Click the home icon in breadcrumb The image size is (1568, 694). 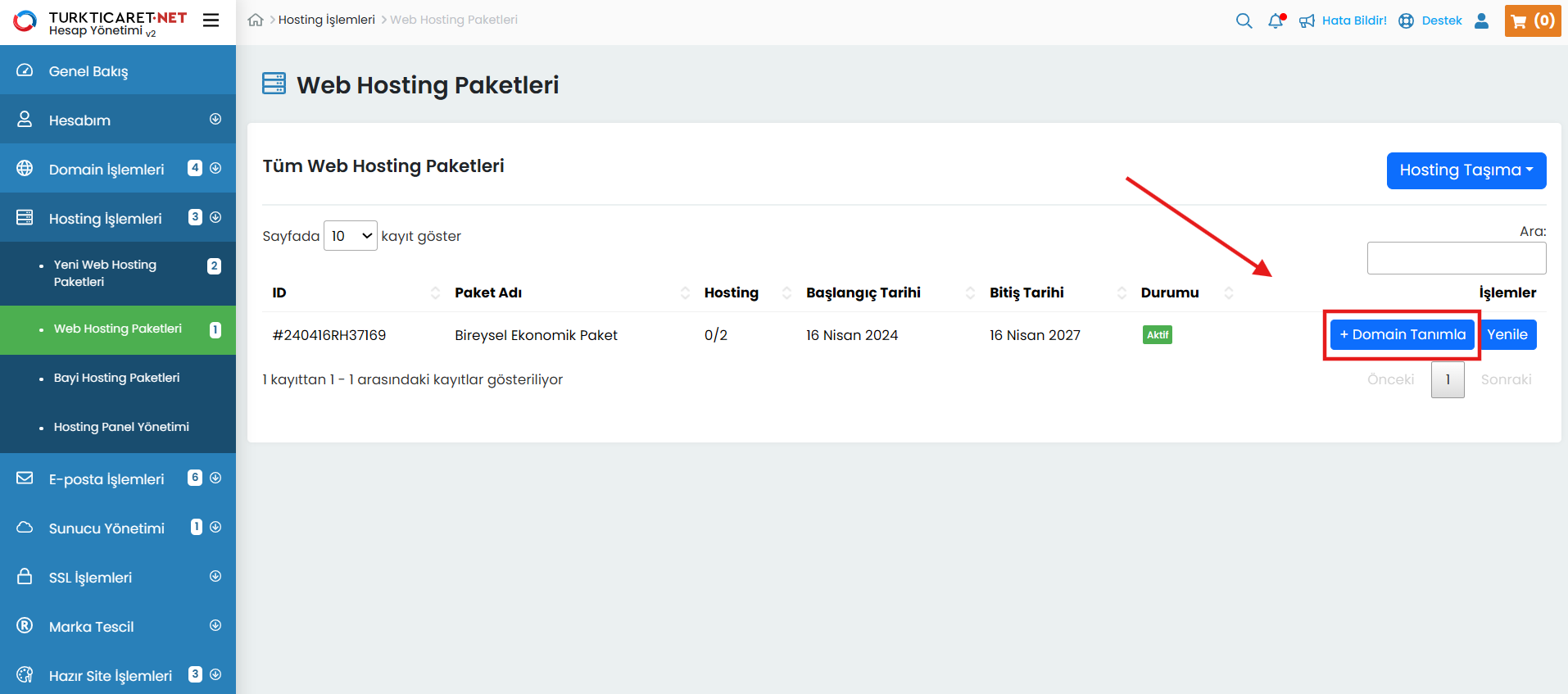(256, 20)
